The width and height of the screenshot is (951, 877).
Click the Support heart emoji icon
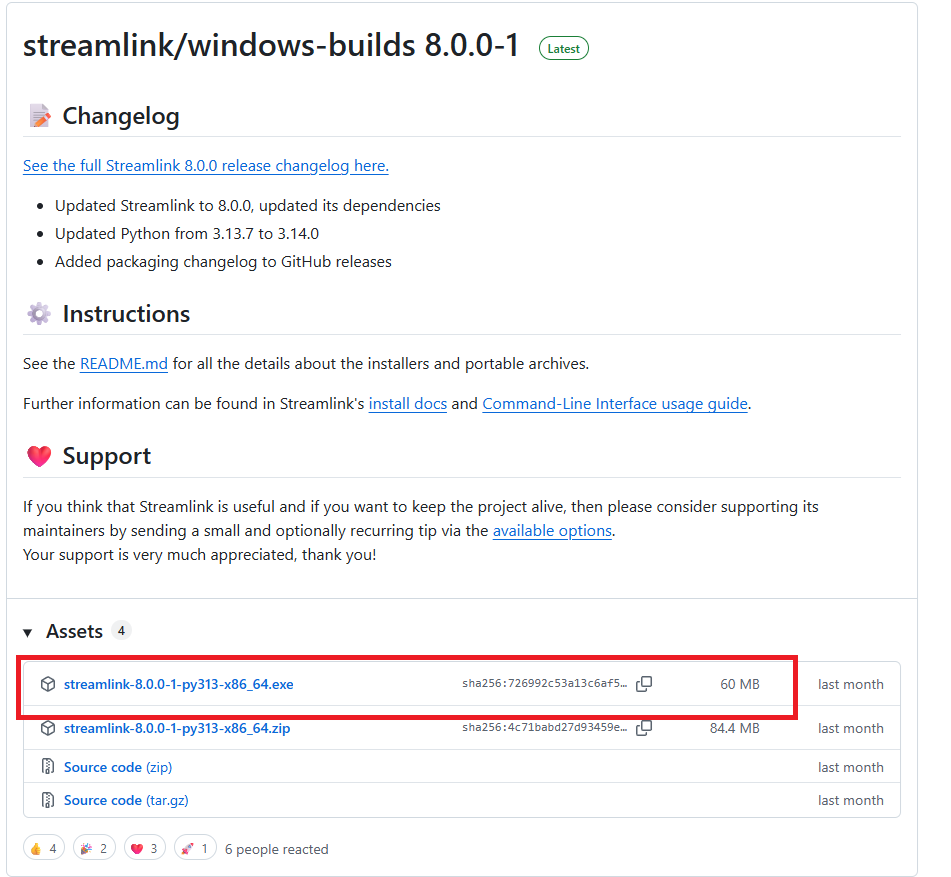click(36, 455)
